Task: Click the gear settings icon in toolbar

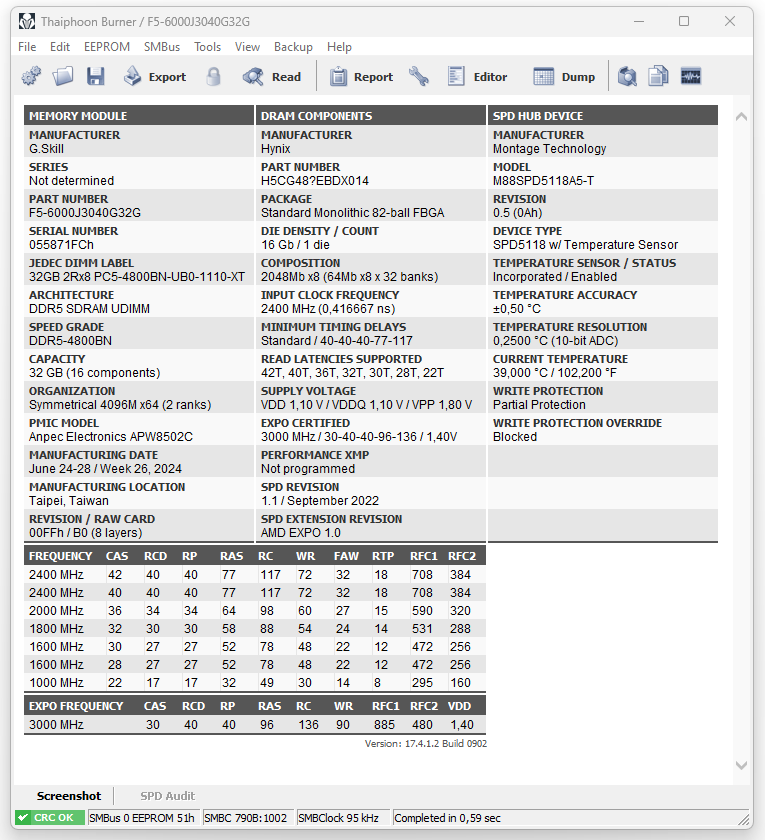Action: 31,76
